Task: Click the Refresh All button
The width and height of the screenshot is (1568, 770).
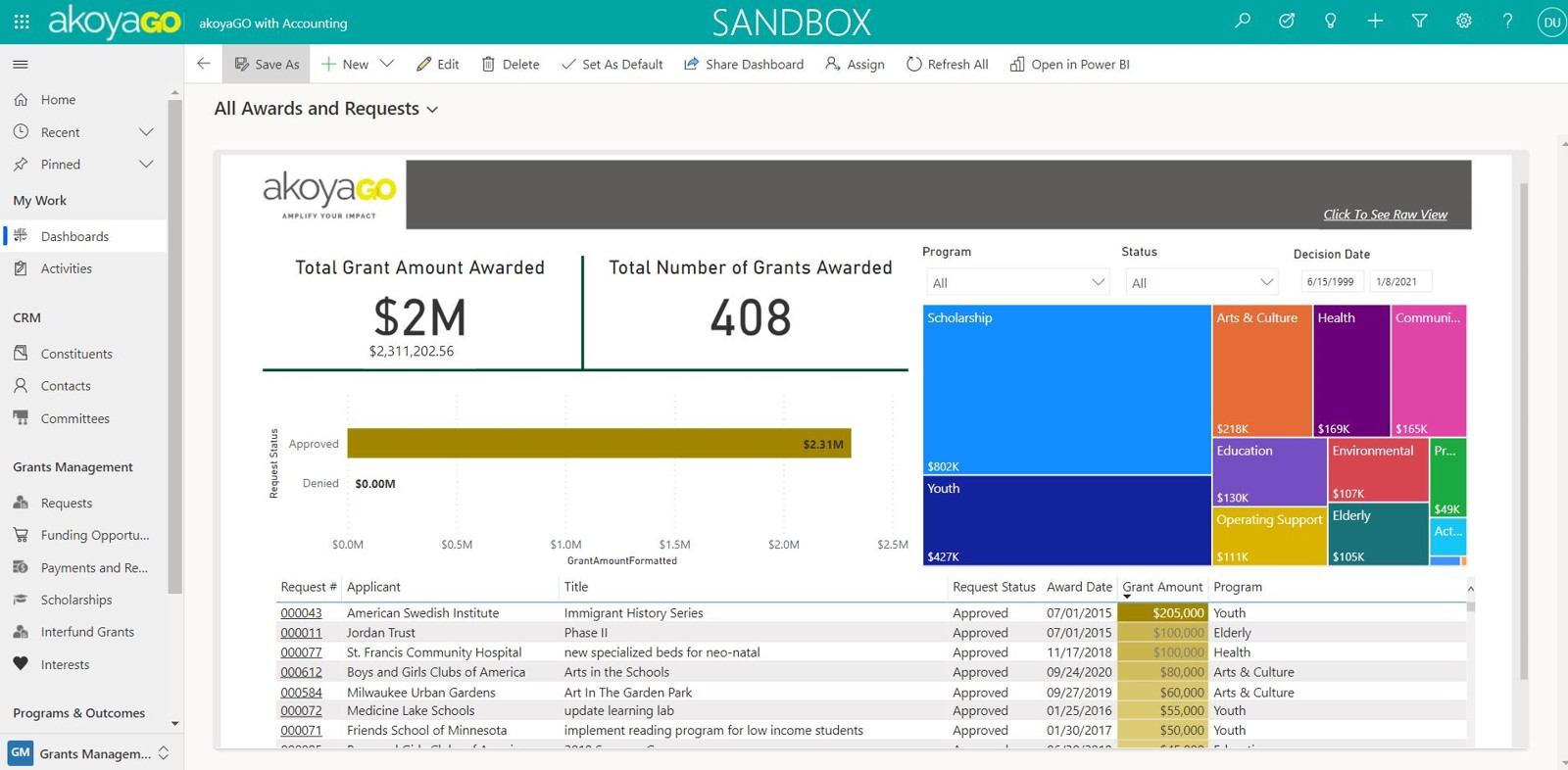Action: click(947, 65)
